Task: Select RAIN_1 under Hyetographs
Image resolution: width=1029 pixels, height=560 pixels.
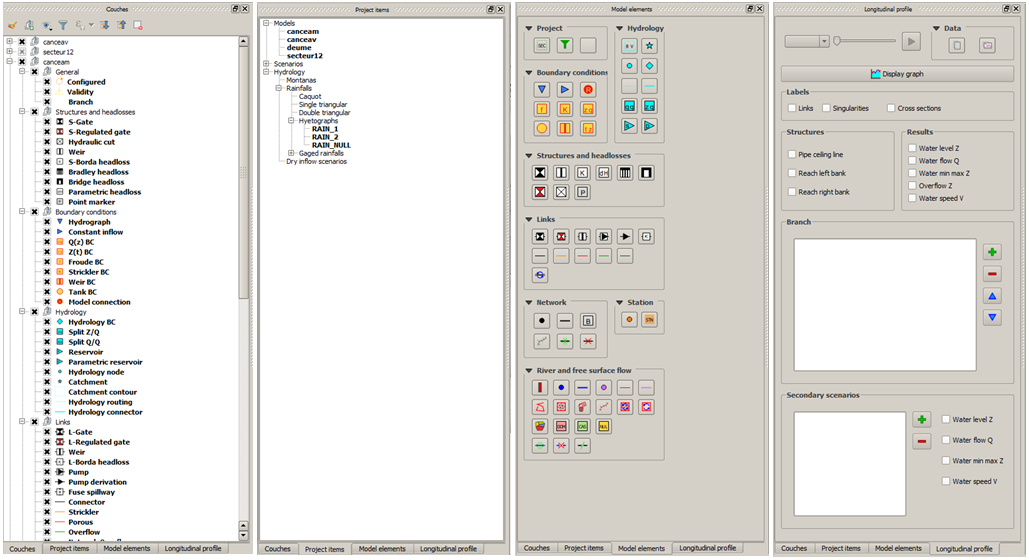Action: tap(325, 128)
